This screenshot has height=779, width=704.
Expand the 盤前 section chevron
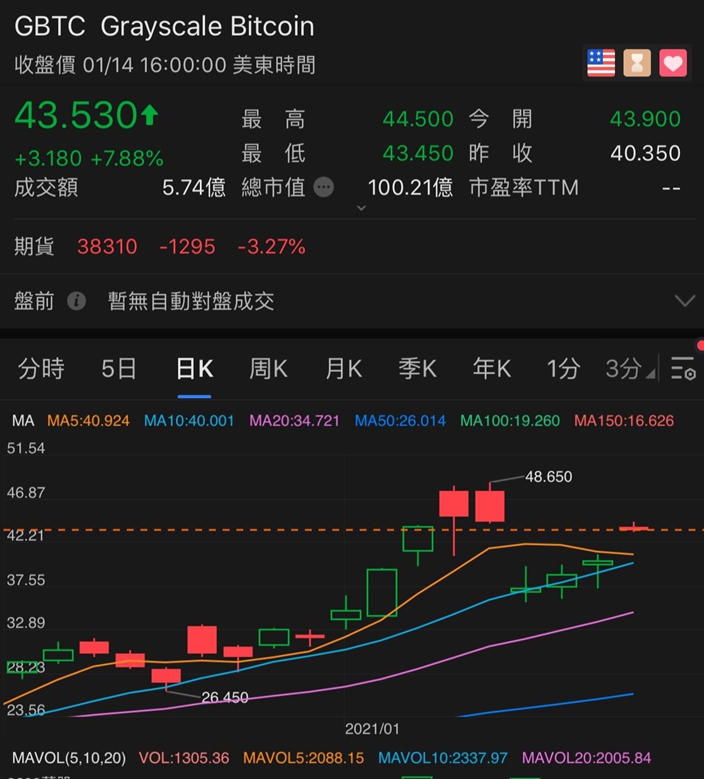tap(685, 301)
